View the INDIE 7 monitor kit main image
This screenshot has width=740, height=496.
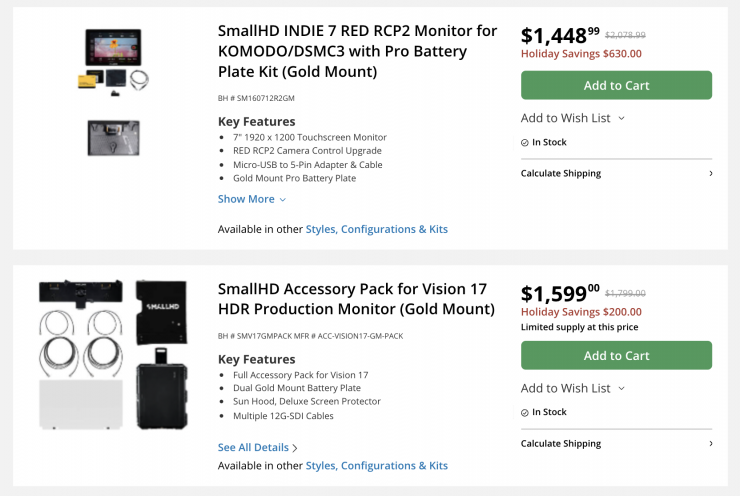117,60
